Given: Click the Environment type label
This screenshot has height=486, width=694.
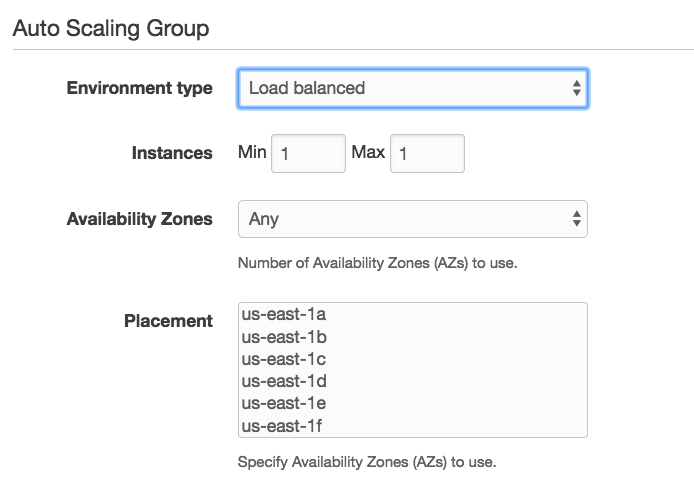Looking at the screenshot, I should (139, 88).
